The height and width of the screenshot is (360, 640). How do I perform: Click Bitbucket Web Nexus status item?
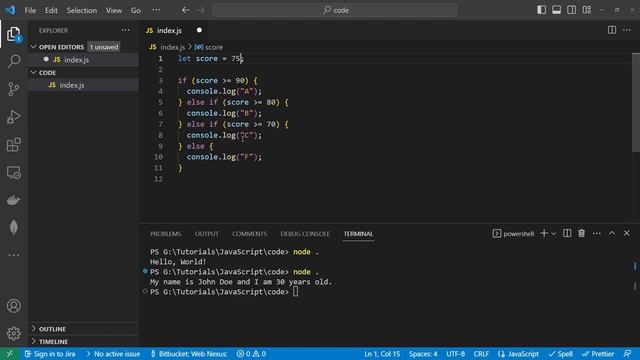click(x=189, y=354)
